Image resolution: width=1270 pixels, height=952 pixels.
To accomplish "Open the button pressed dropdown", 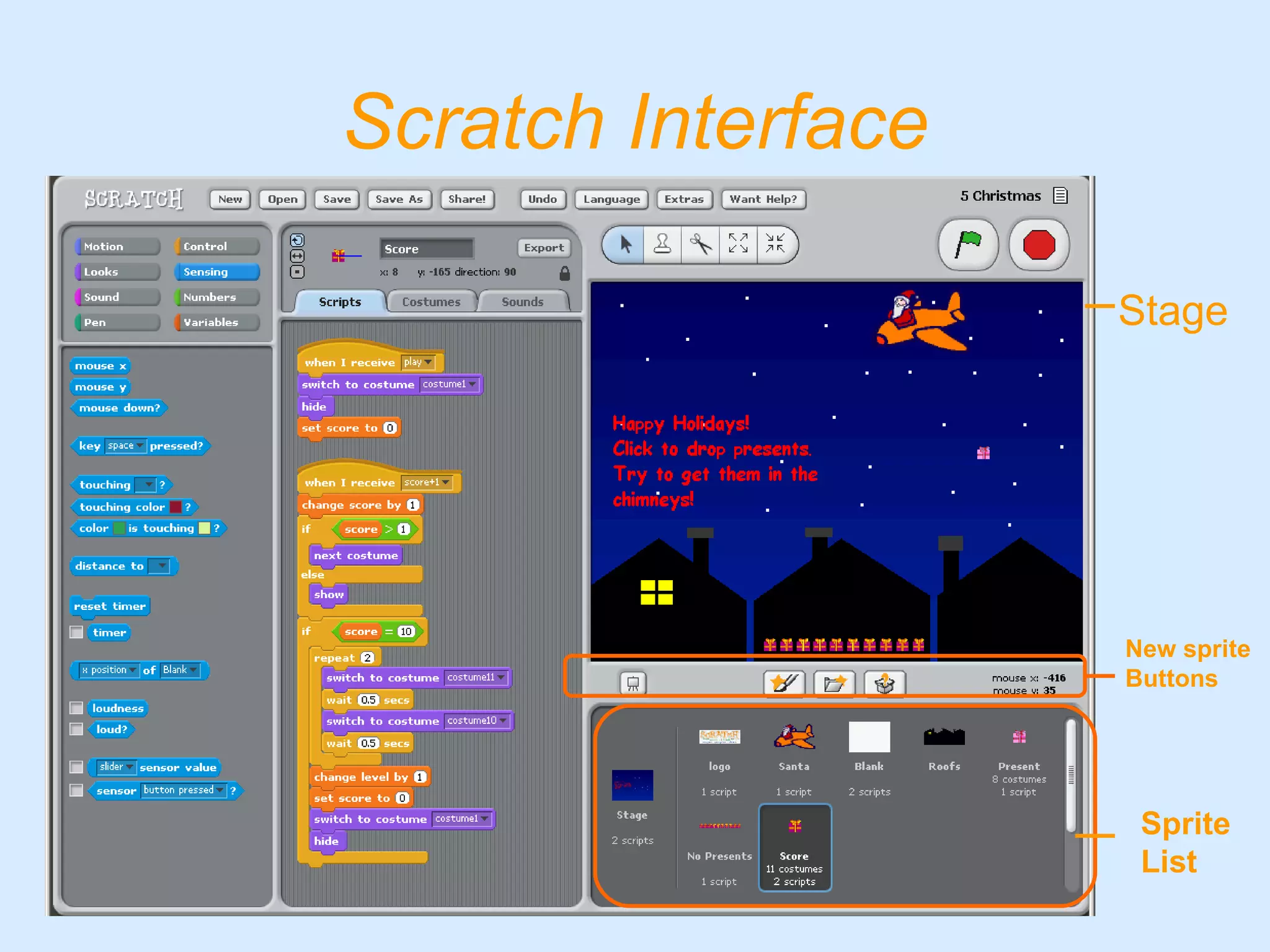I will point(183,790).
